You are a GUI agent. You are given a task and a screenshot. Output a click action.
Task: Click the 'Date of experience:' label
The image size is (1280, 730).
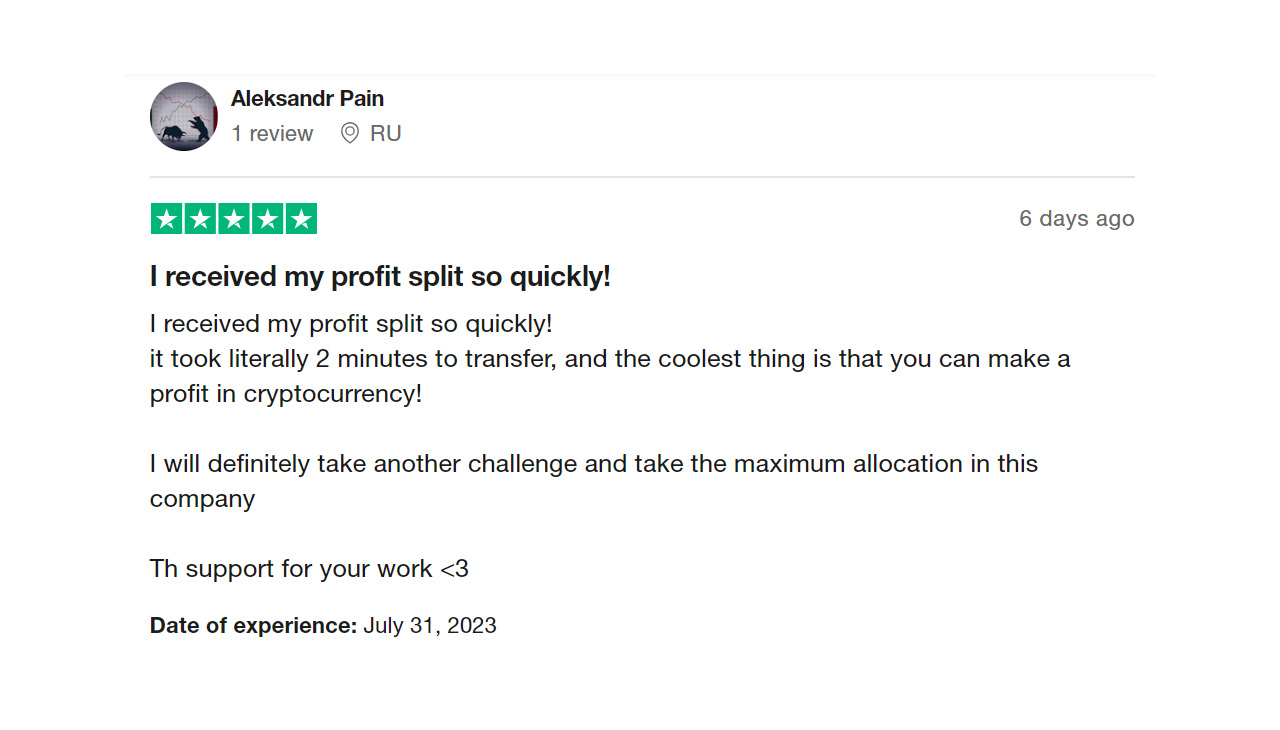(253, 626)
